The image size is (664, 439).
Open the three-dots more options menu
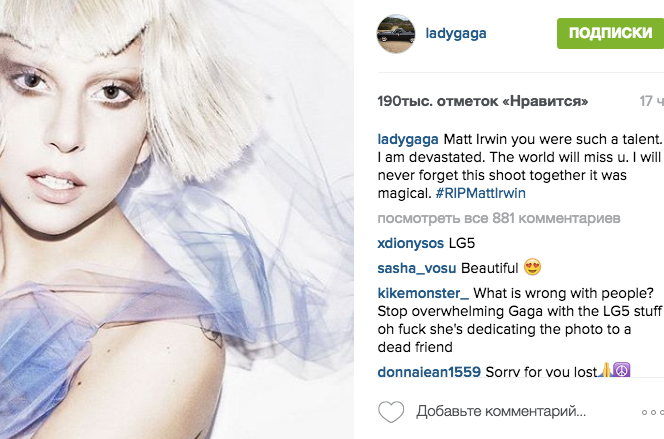pyautogui.click(x=653, y=412)
